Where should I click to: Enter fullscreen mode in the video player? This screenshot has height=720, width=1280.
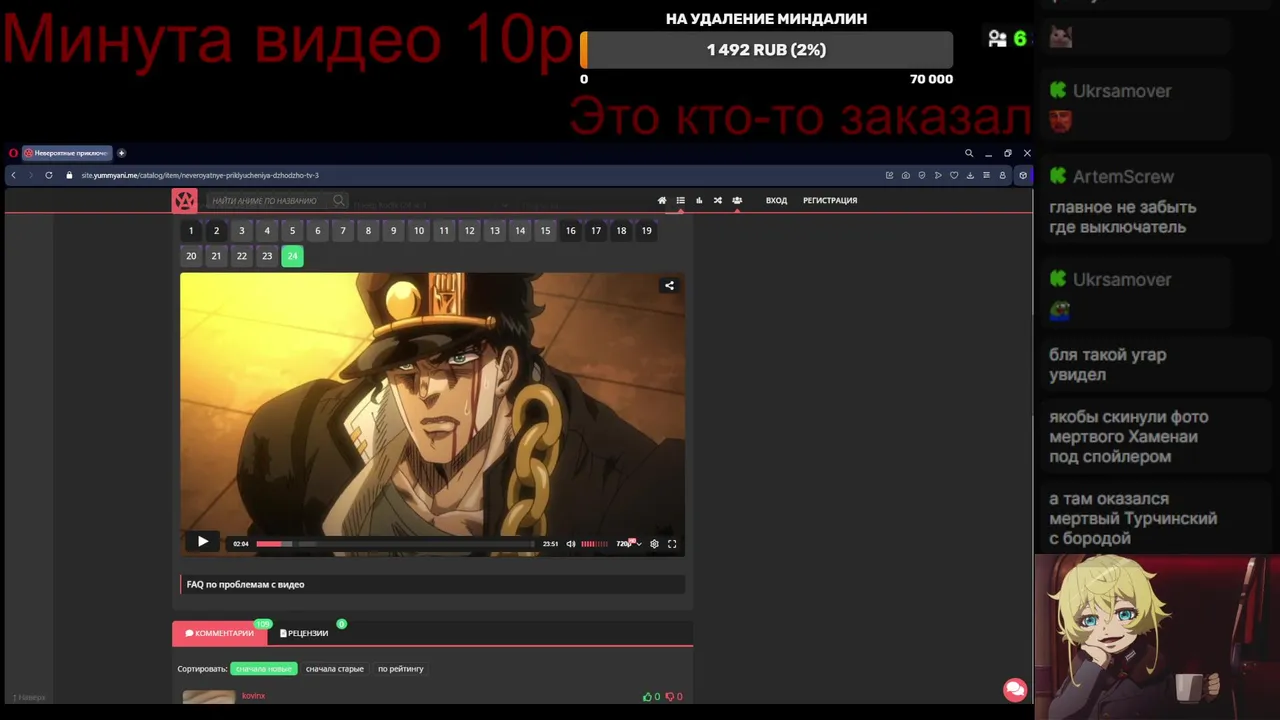(672, 544)
